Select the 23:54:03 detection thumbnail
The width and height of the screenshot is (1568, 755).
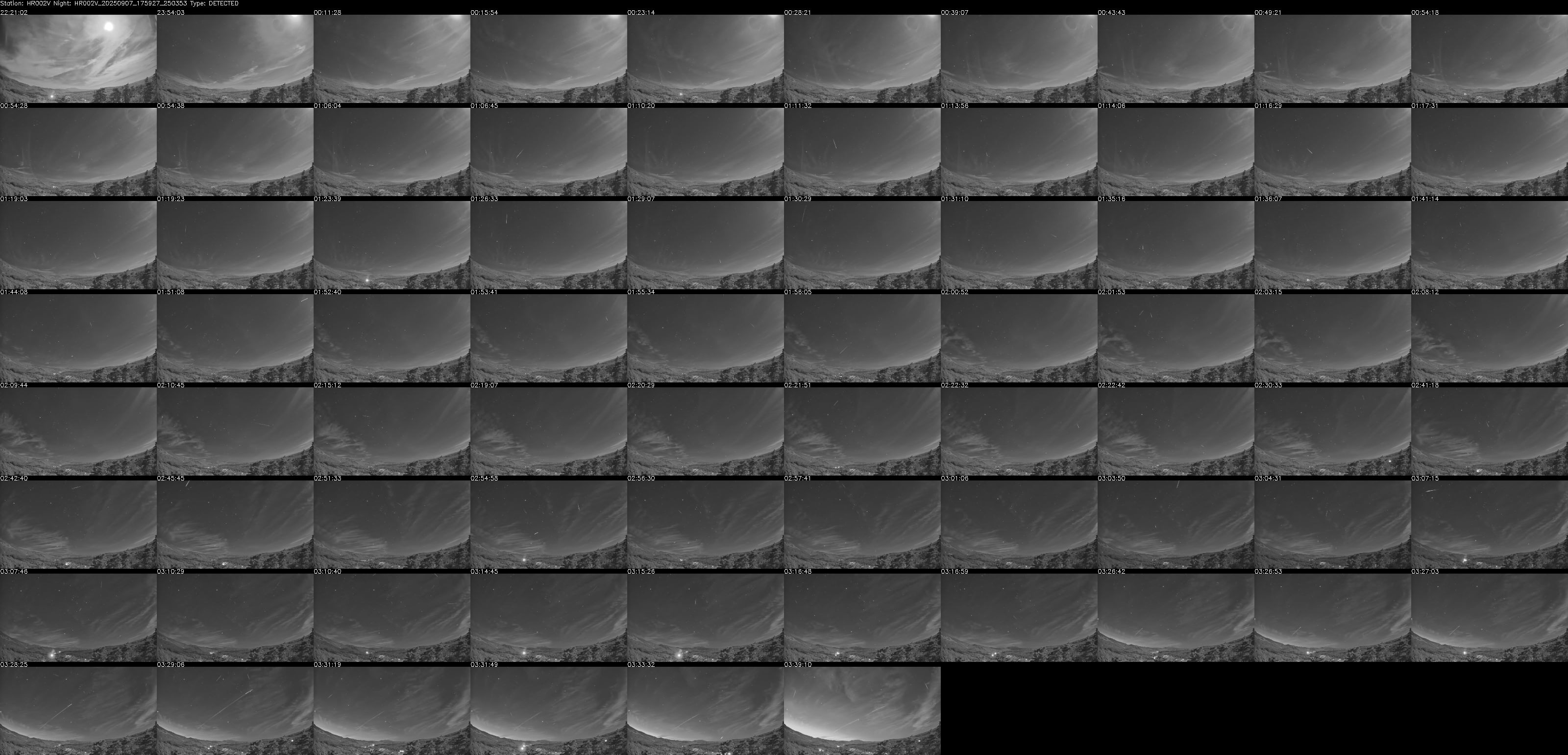pyautogui.click(x=235, y=58)
